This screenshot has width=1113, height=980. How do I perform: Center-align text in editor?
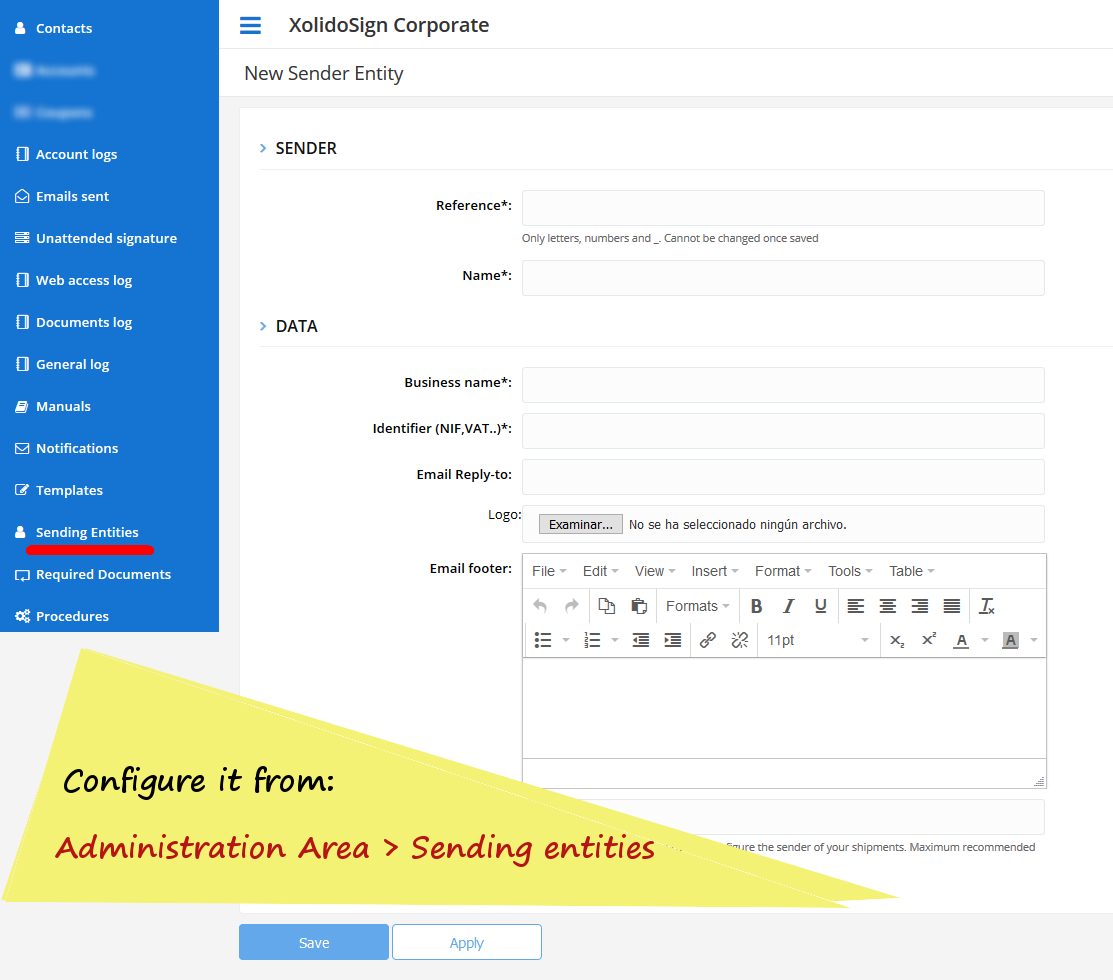pyautogui.click(x=888, y=606)
